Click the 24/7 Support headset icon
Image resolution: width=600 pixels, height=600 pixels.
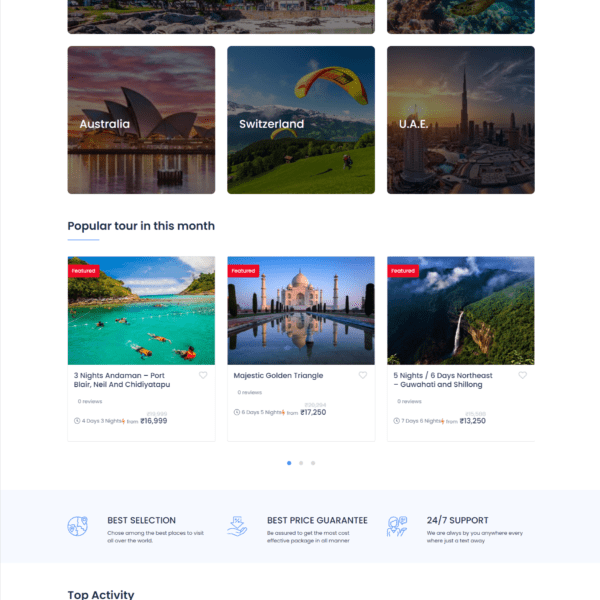tap(397, 526)
